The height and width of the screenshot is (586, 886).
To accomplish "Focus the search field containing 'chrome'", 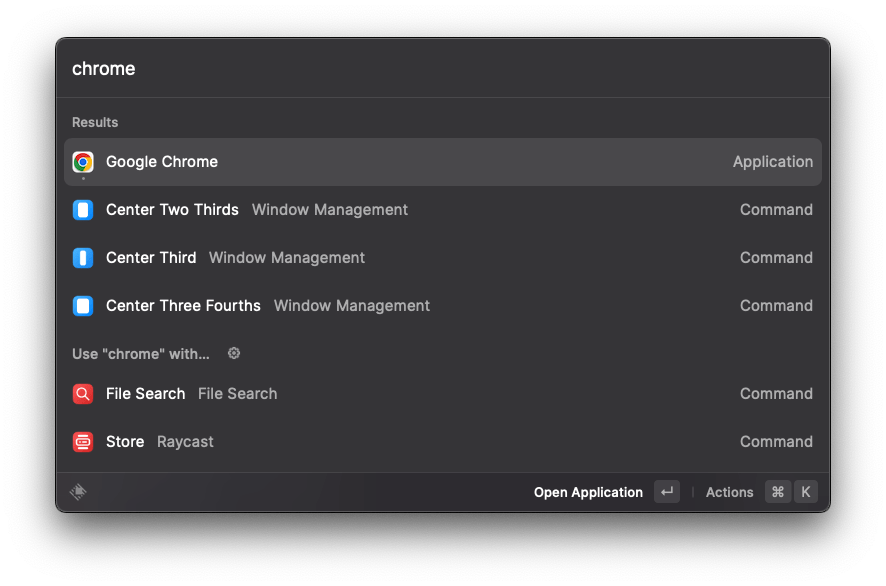I will tap(442, 68).
